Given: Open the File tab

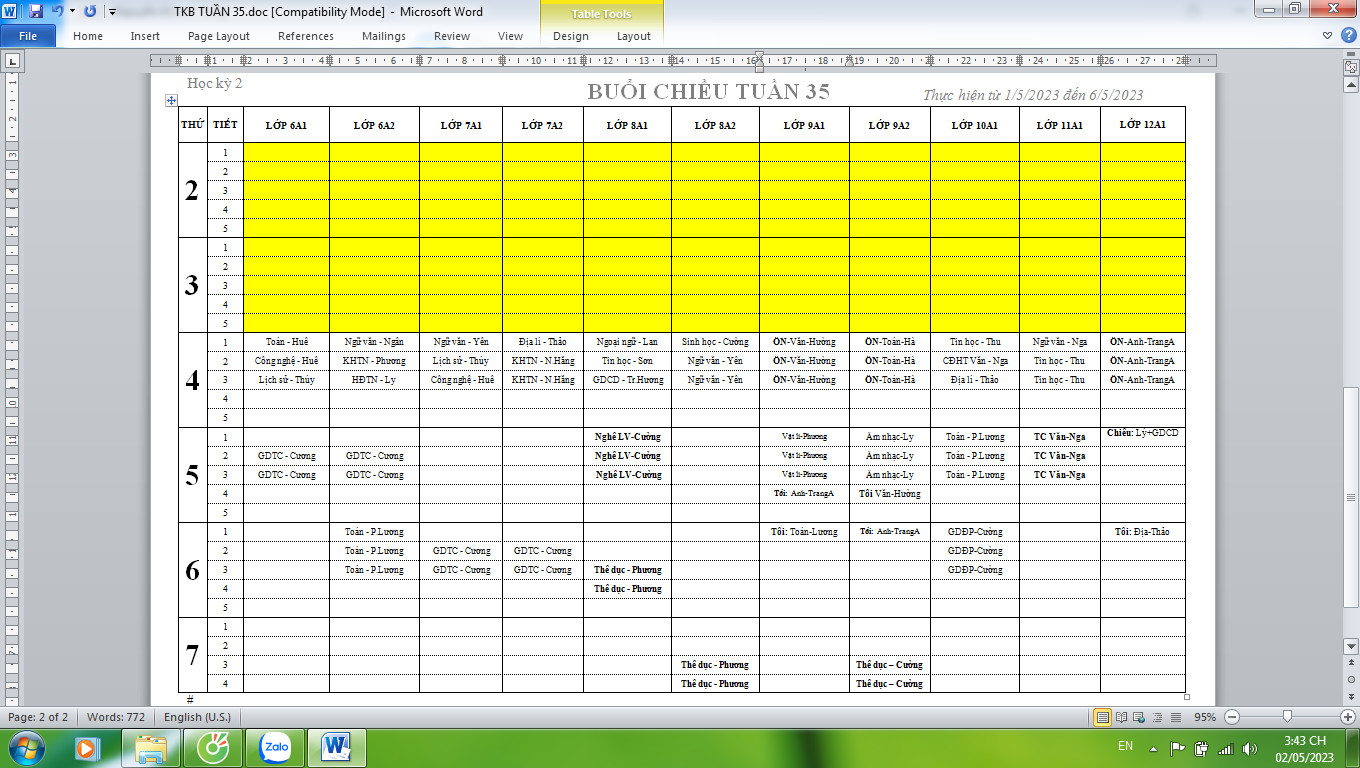Looking at the screenshot, I should pos(28,36).
